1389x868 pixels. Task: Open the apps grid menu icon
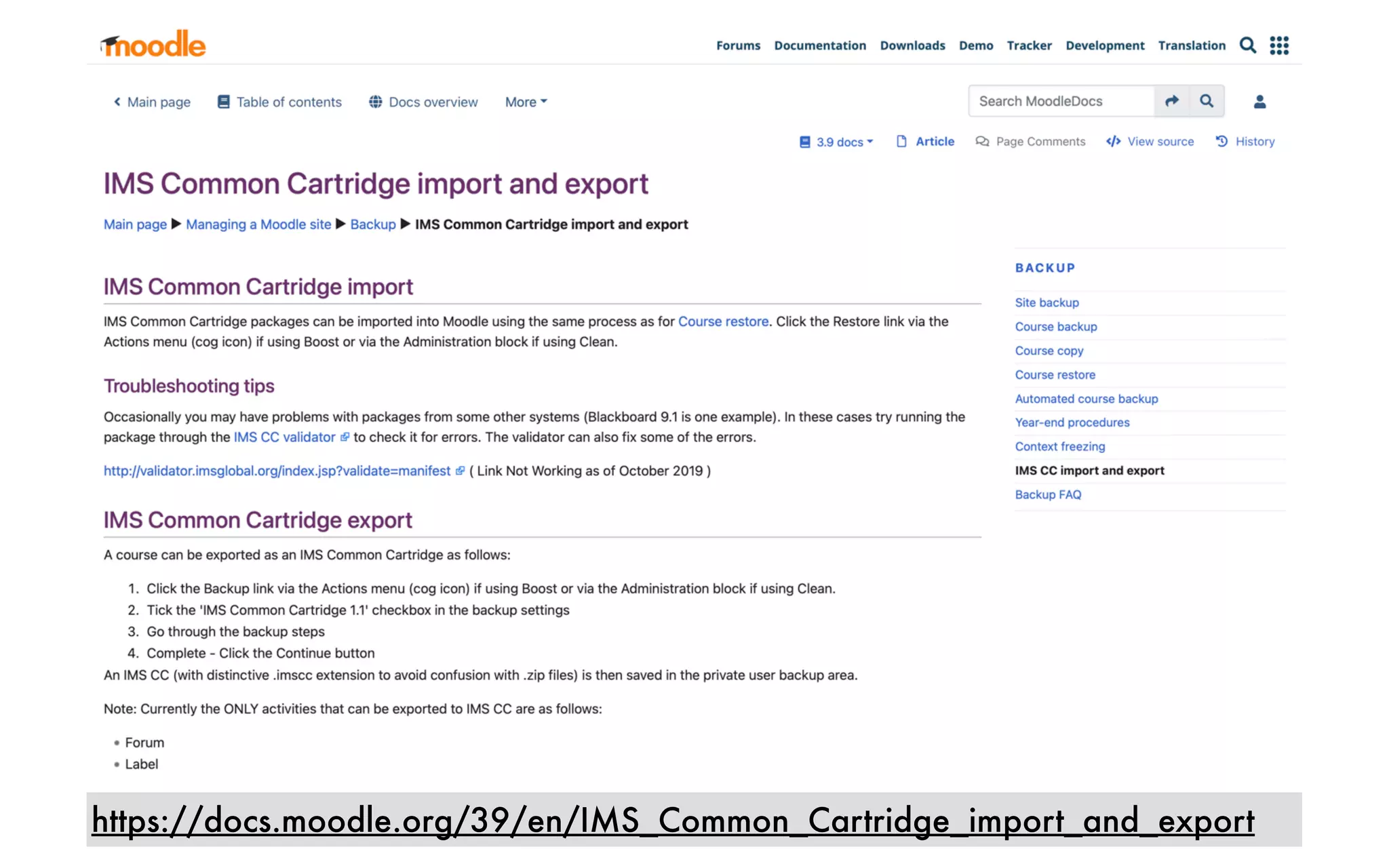[x=1279, y=45]
